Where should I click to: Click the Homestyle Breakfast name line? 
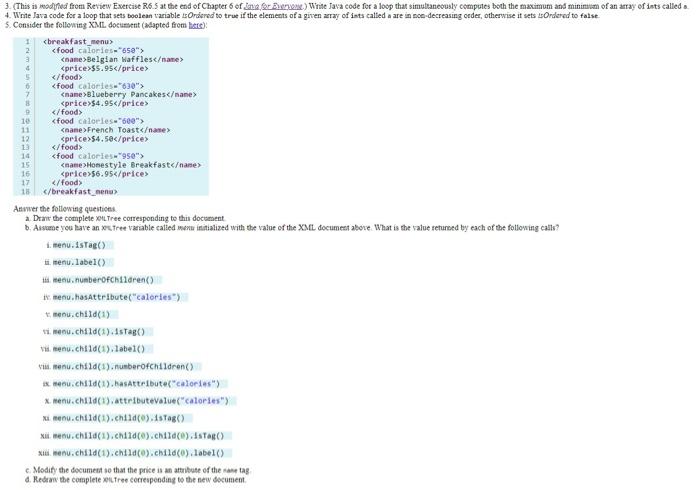[131, 165]
